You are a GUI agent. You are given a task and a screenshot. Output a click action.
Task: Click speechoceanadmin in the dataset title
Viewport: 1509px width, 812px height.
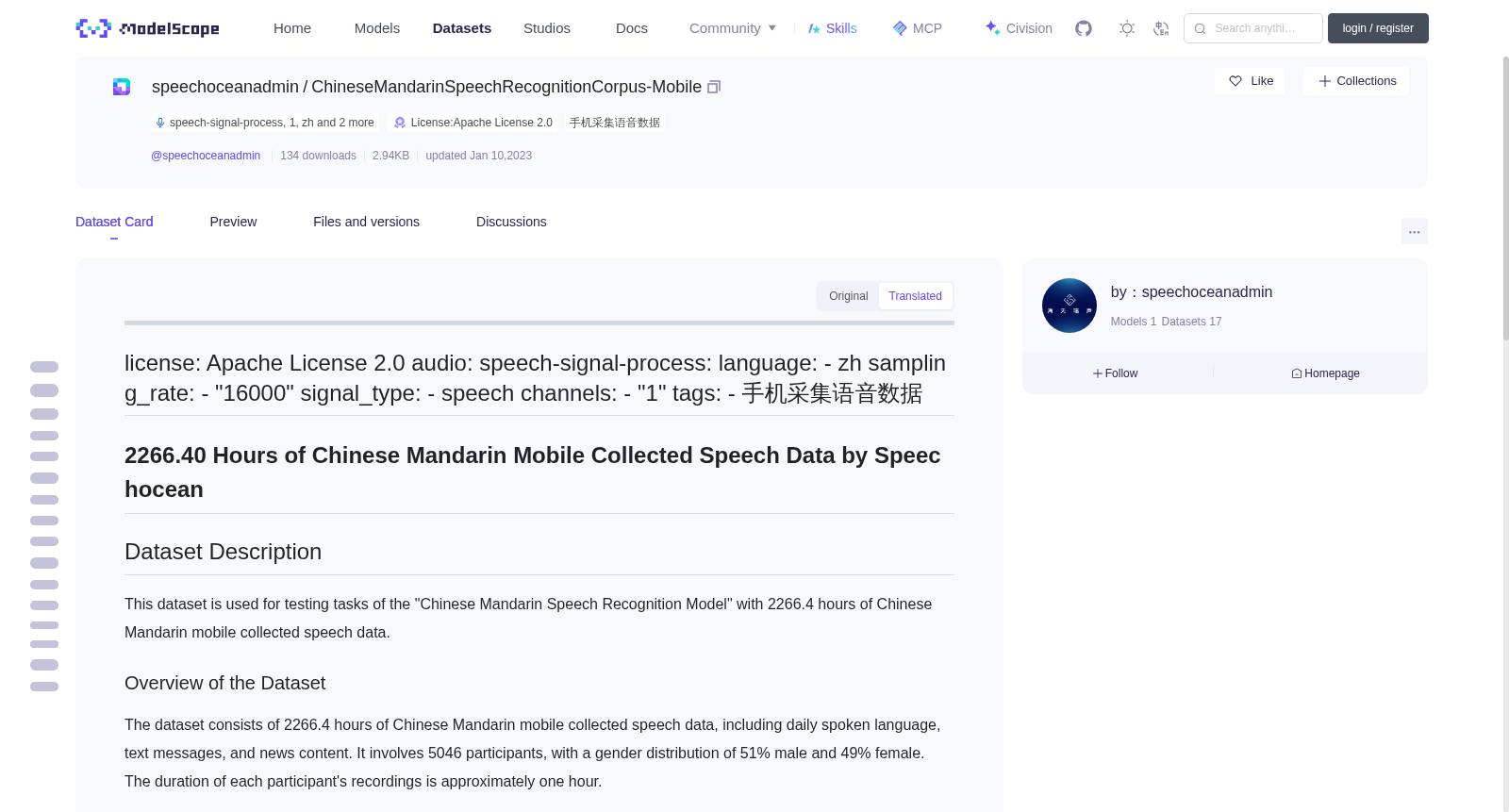[x=225, y=87]
